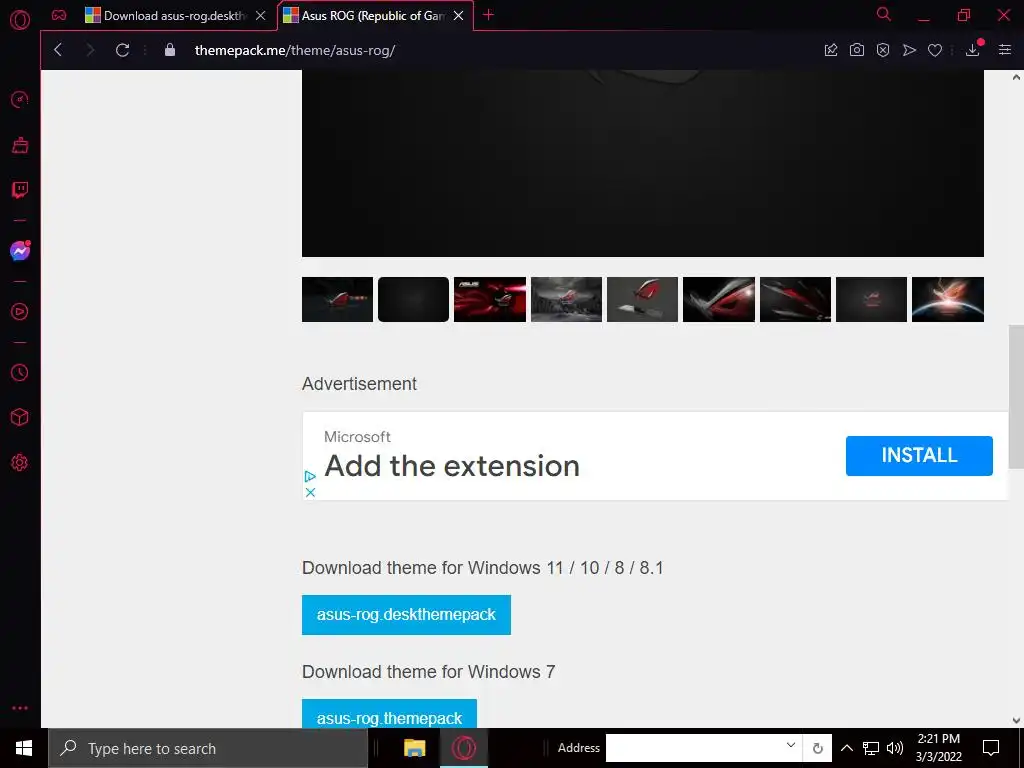Image resolution: width=1024 pixels, height=768 pixels.
Task: Select the first ROG wallpaper thumbnail
Action: point(337,300)
